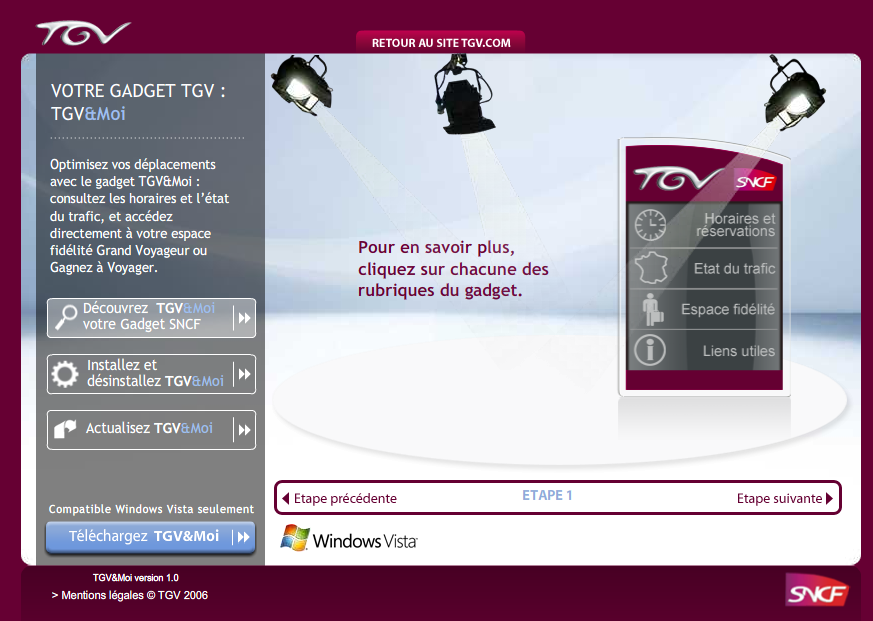The height and width of the screenshot is (621, 873).
Task: Click the clock icon for Horaires
Action: [650, 225]
